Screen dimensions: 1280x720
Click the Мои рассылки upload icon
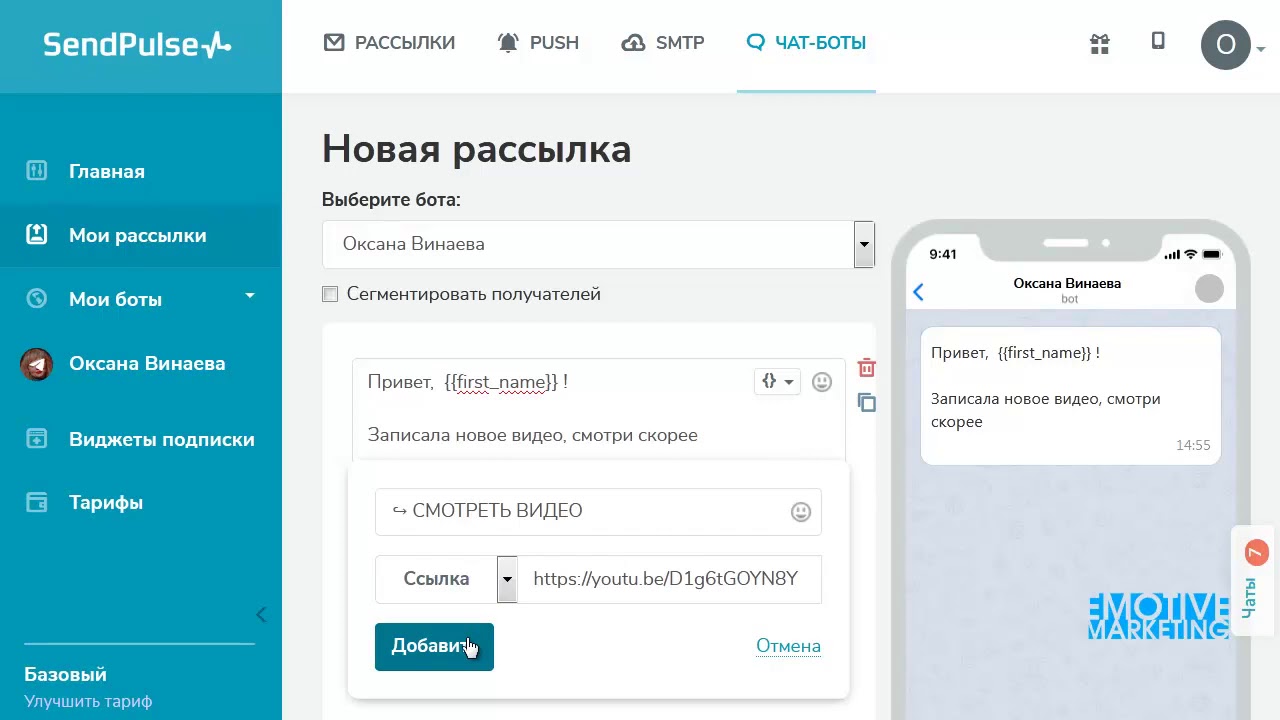[37, 234]
